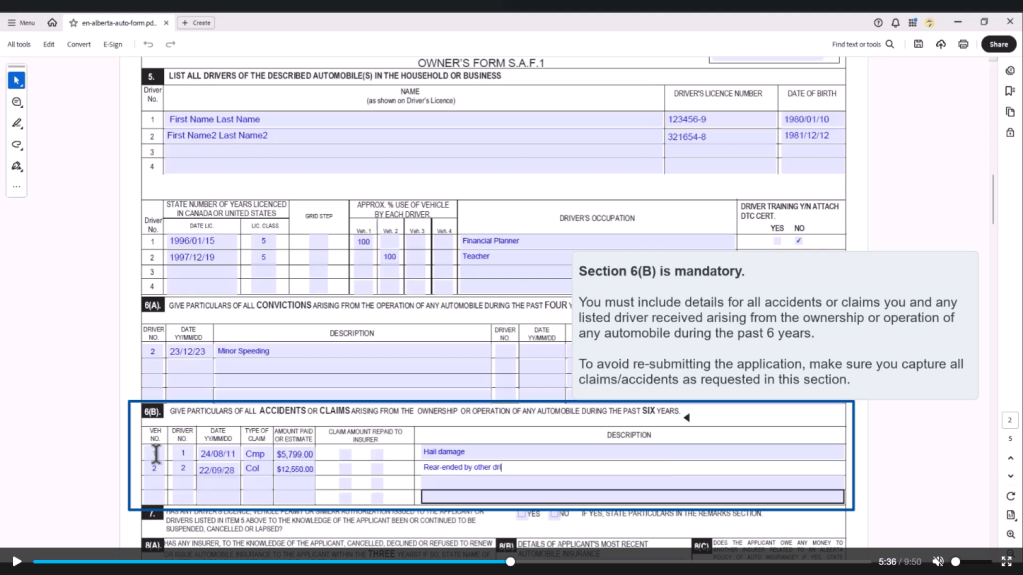Open the E-Sign tab
1023x575 pixels.
(112, 44)
